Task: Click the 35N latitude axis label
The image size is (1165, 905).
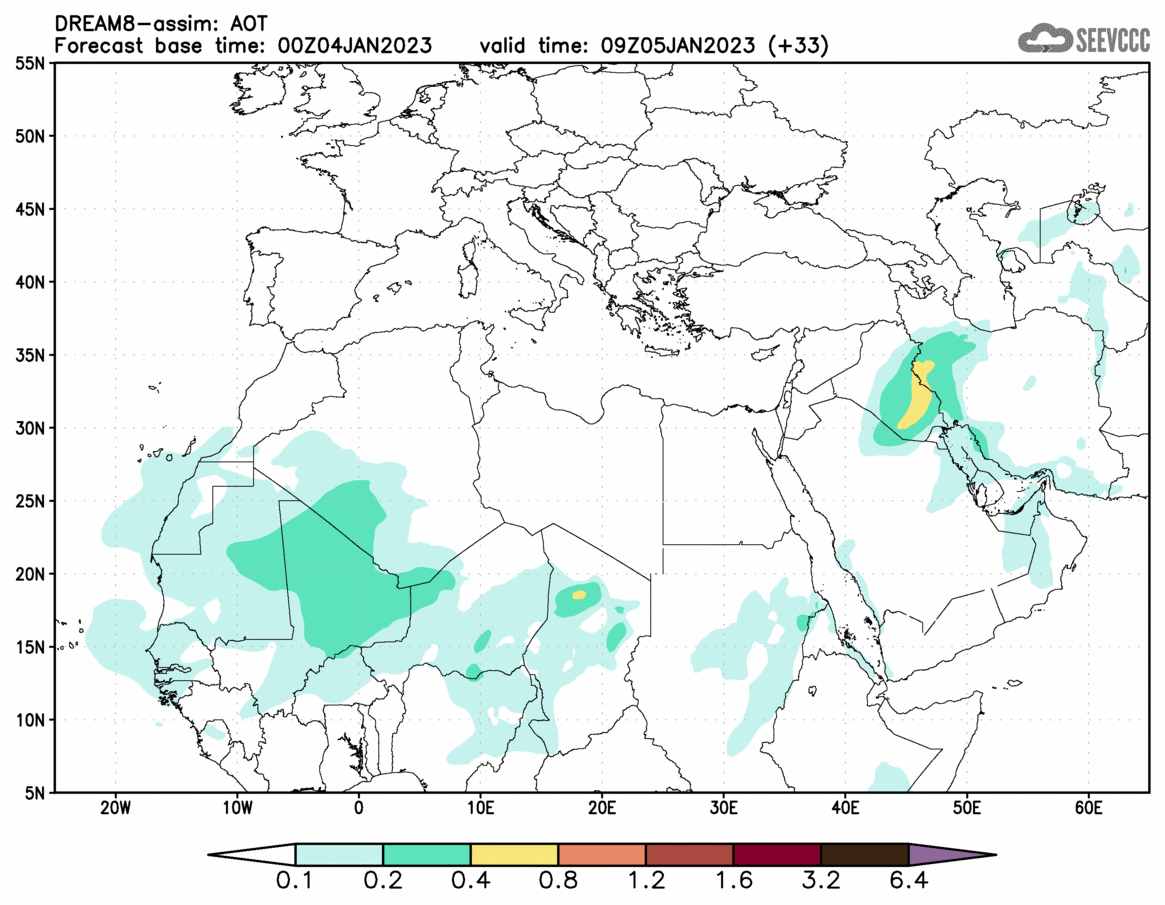Action: pos(30,355)
